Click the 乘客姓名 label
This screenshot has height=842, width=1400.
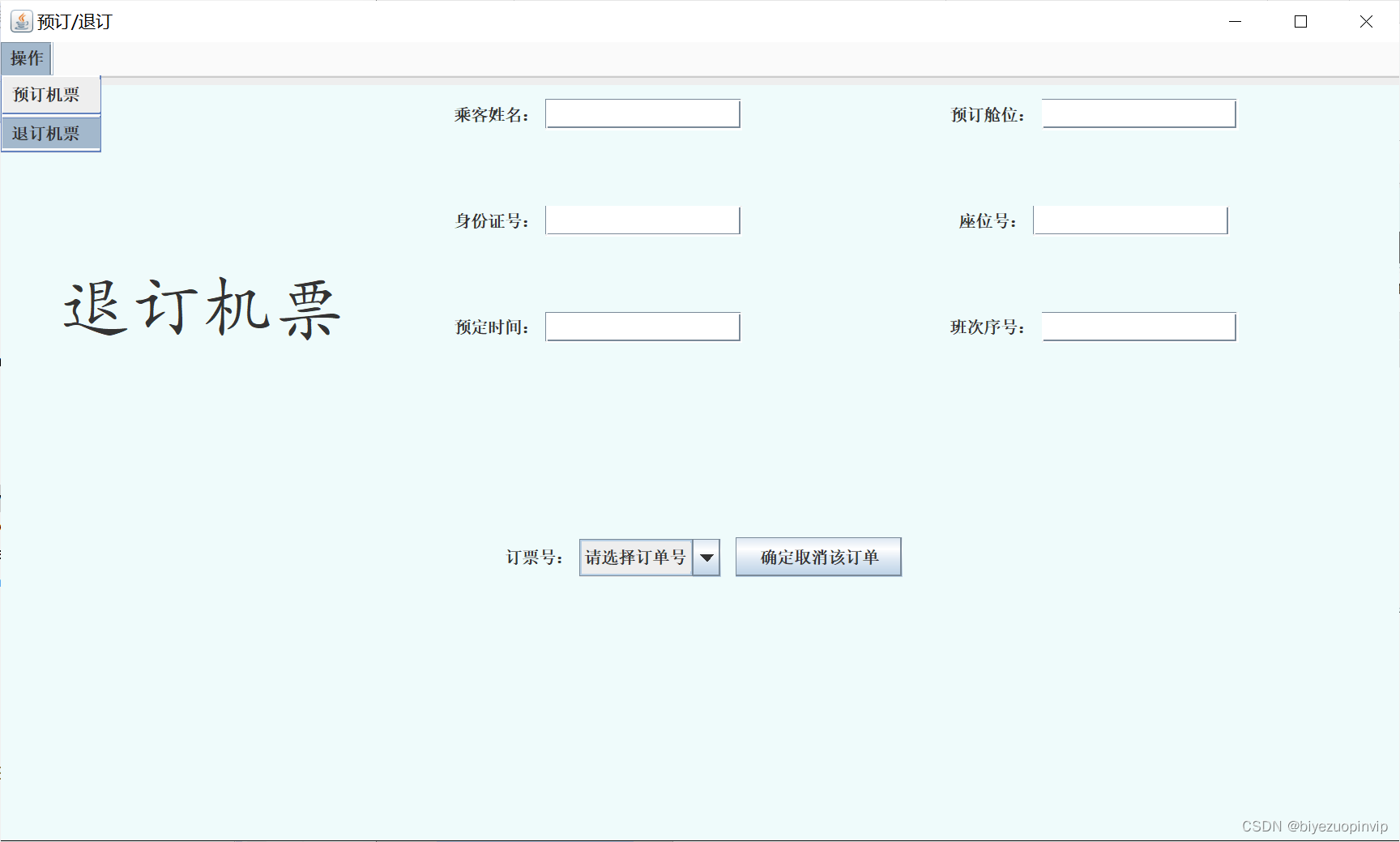493,114
